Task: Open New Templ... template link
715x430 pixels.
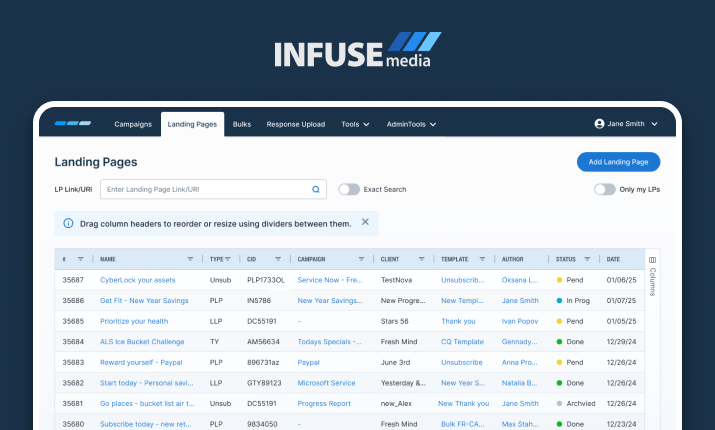Action: point(462,300)
